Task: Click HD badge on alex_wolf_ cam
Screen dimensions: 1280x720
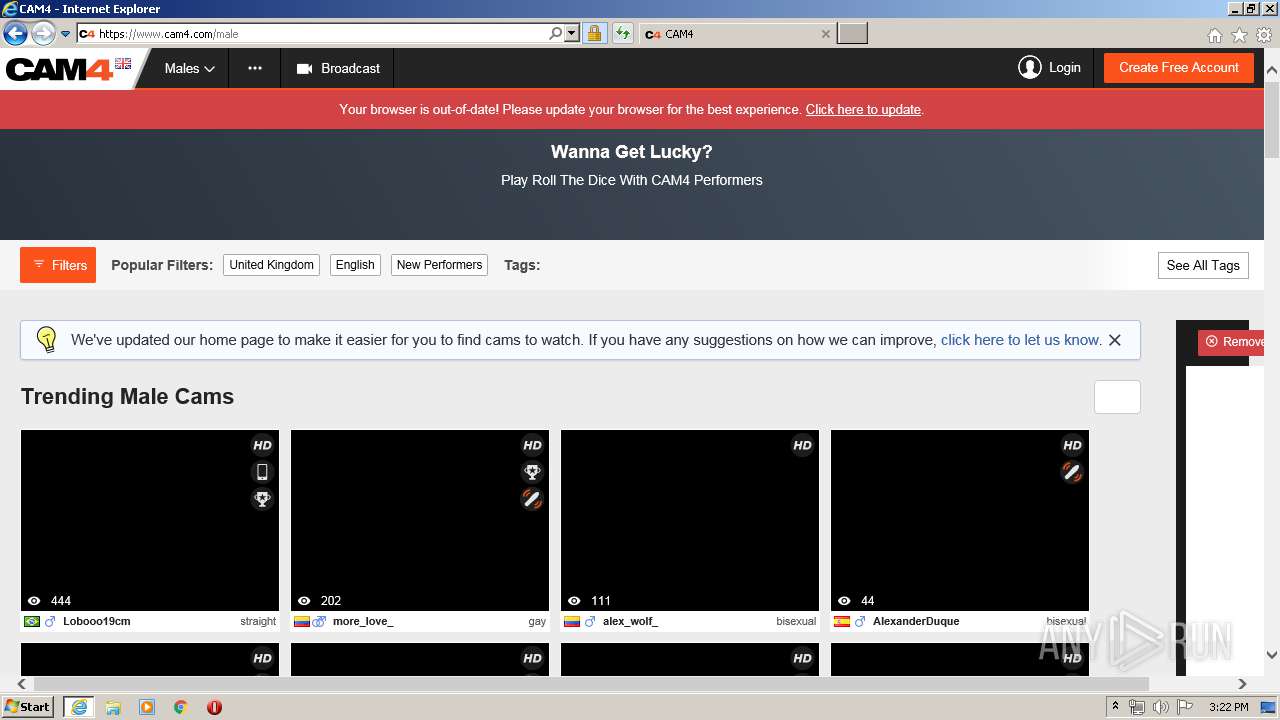Action: coord(802,446)
